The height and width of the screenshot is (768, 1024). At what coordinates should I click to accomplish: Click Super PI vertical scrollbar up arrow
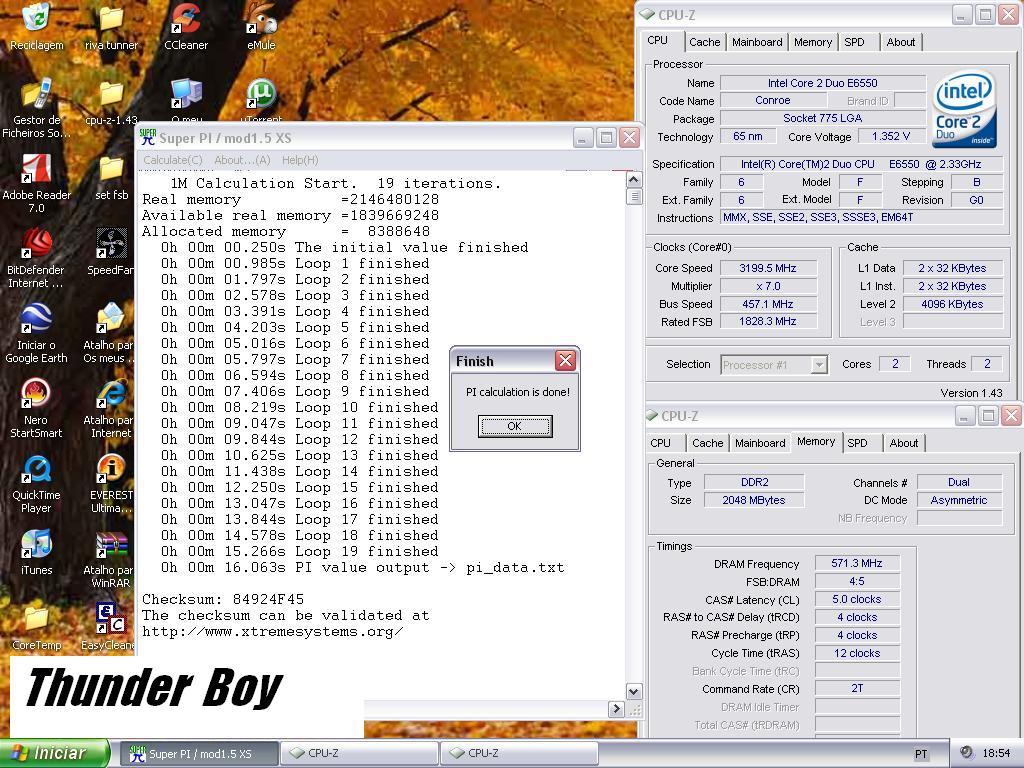[633, 180]
